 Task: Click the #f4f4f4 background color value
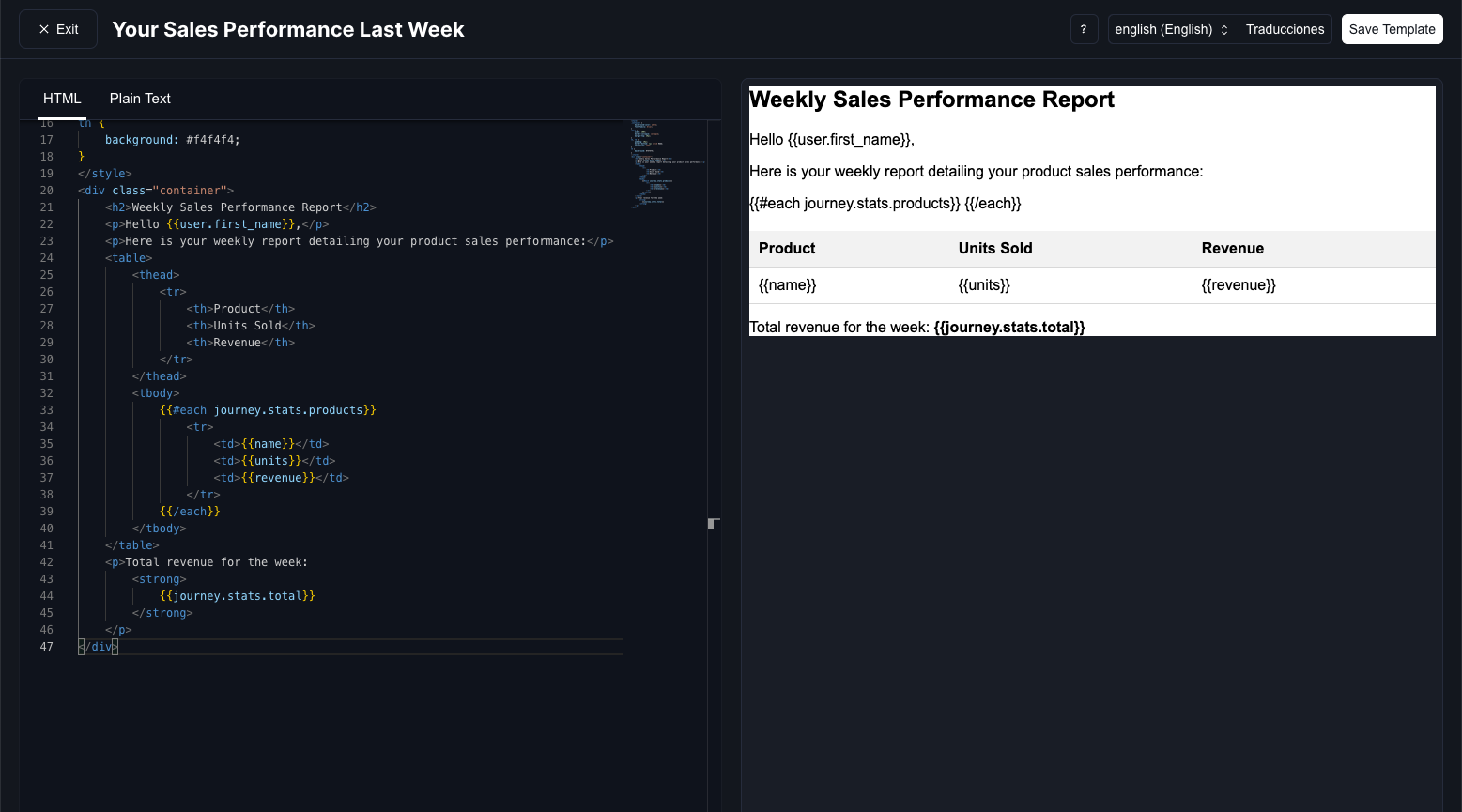coord(212,140)
